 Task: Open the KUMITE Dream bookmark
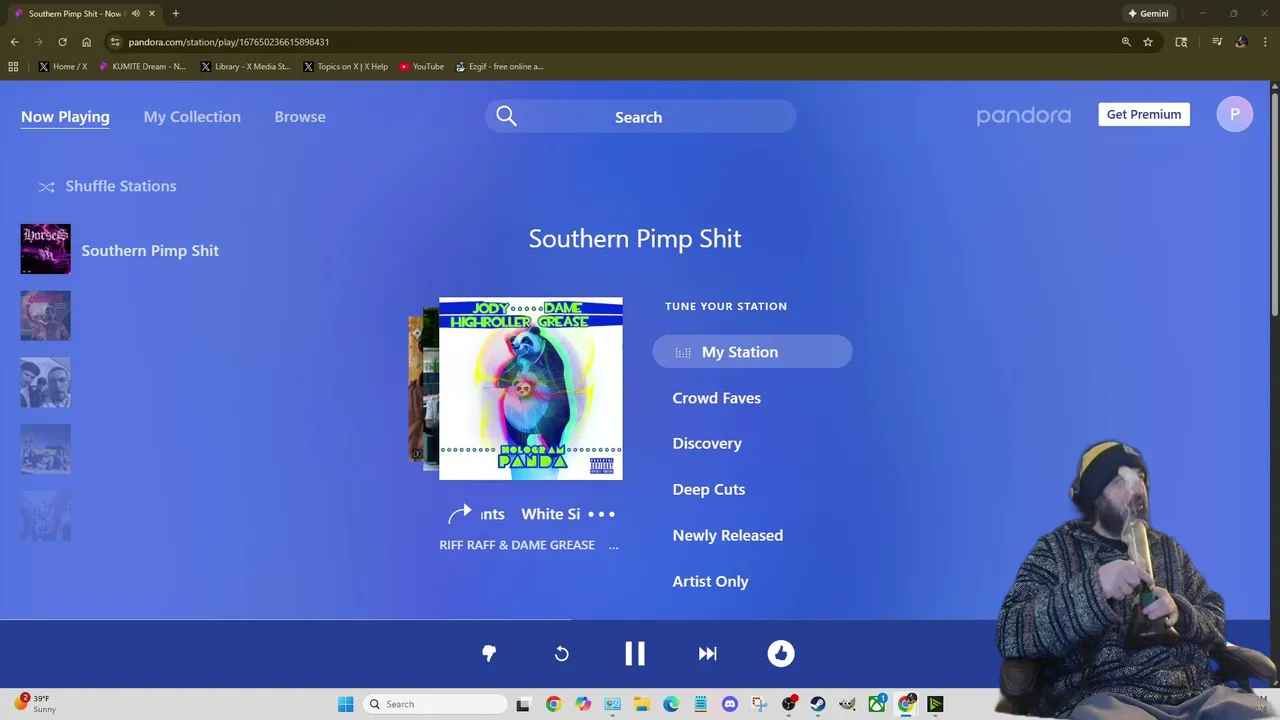[x=142, y=66]
